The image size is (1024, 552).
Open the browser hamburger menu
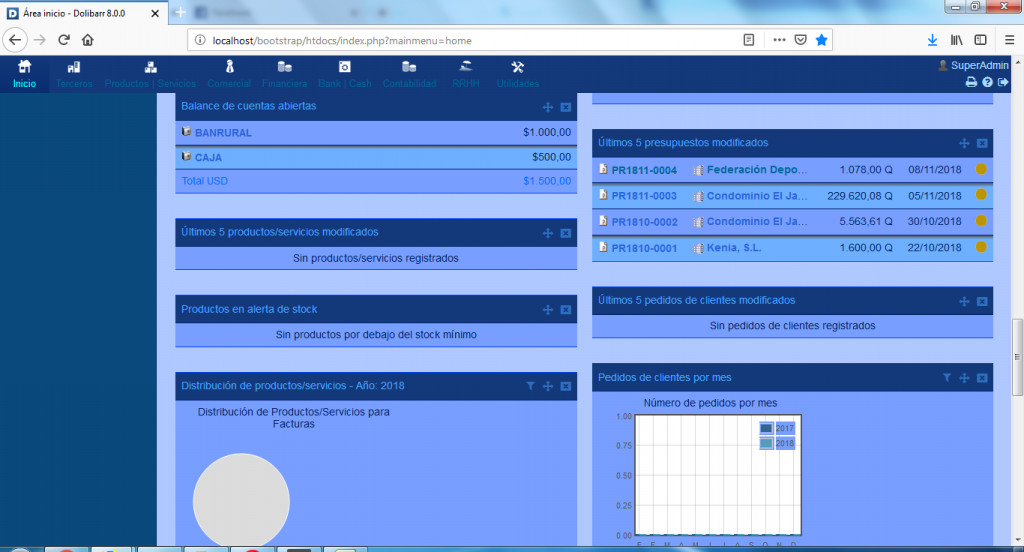[x=1009, y=40]
